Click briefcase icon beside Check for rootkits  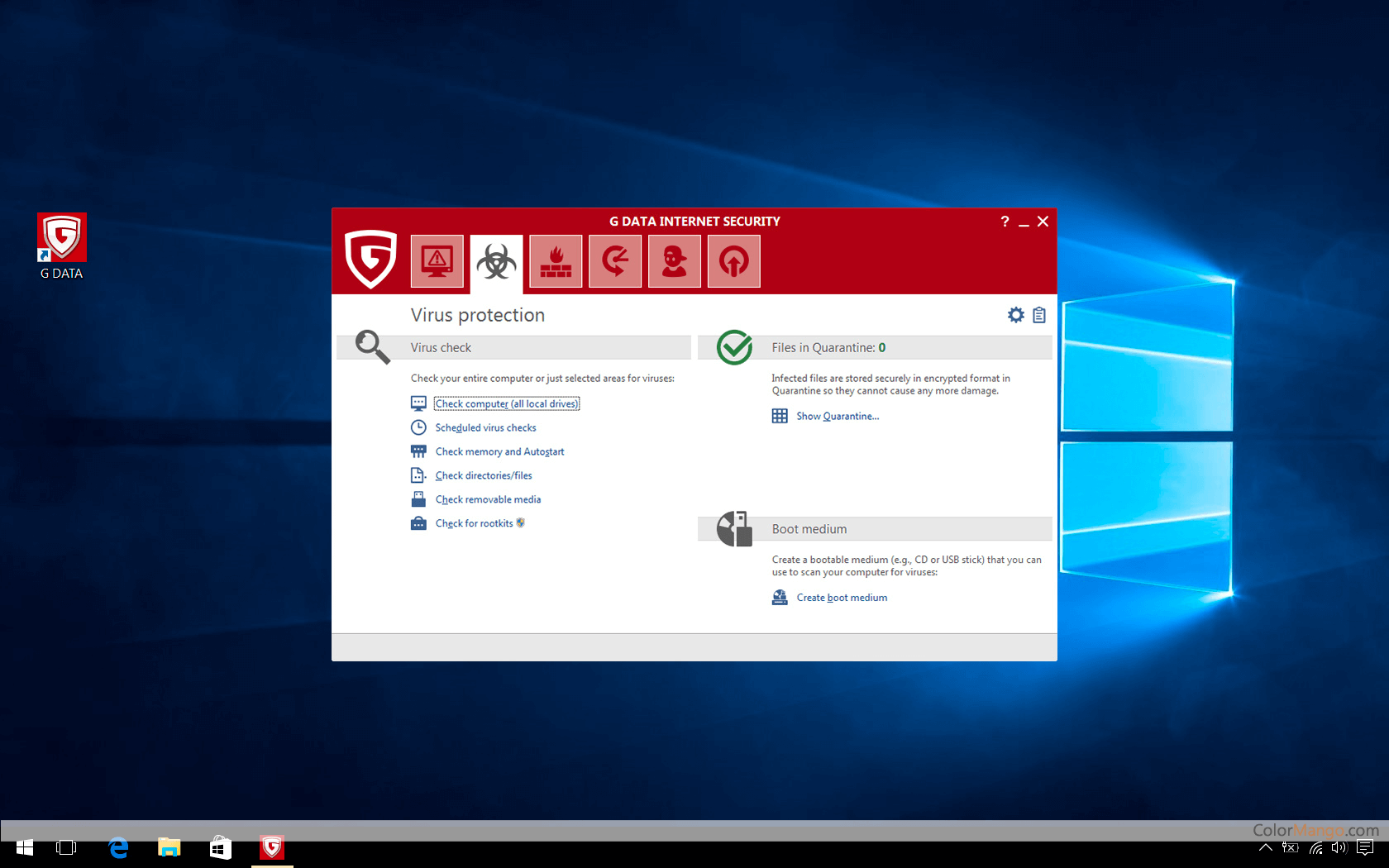[418, 523]
